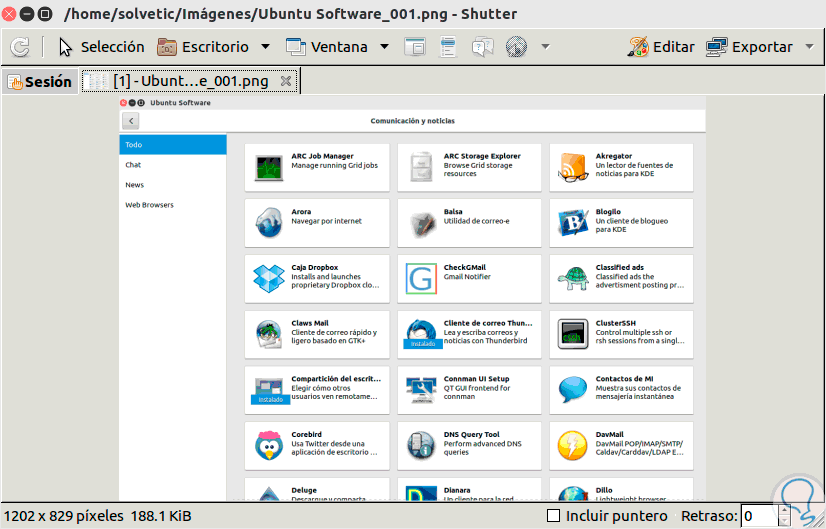Viewport: 826px width, 529px height.
Task: Choose the Selección capture tool
Action: click(101, 47)
